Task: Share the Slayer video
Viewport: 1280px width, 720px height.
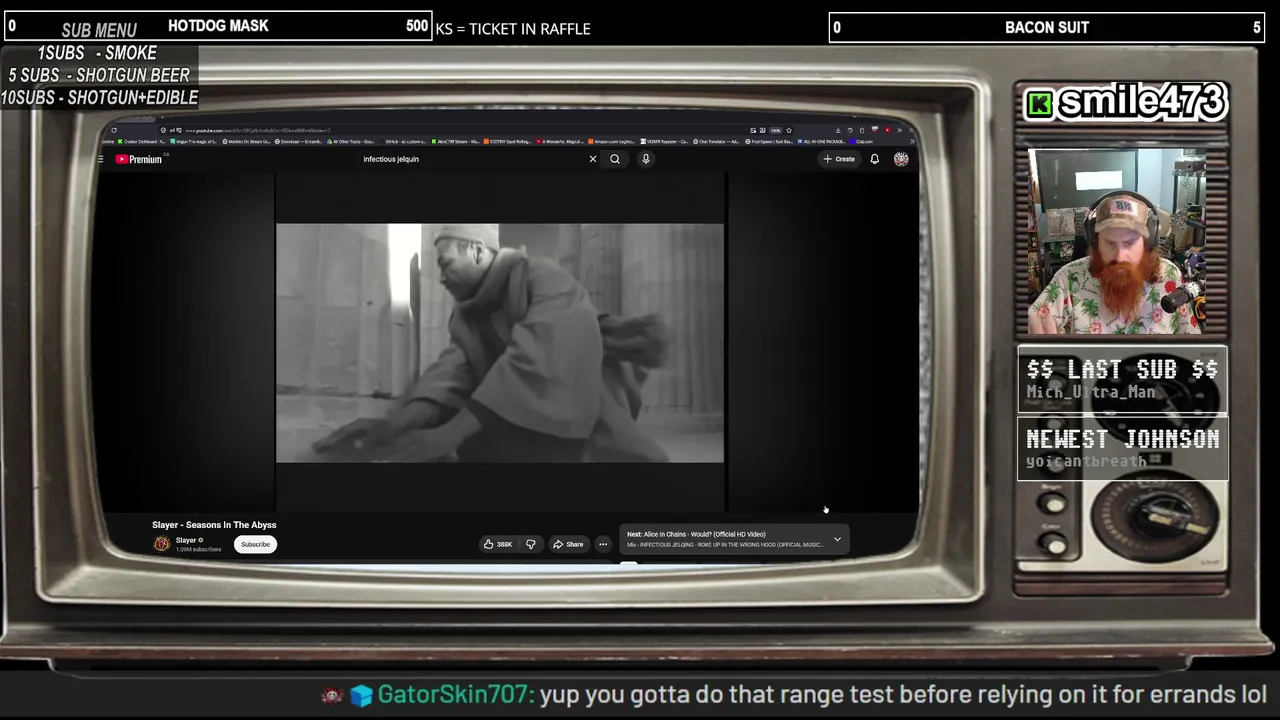Action: point(568,544)
